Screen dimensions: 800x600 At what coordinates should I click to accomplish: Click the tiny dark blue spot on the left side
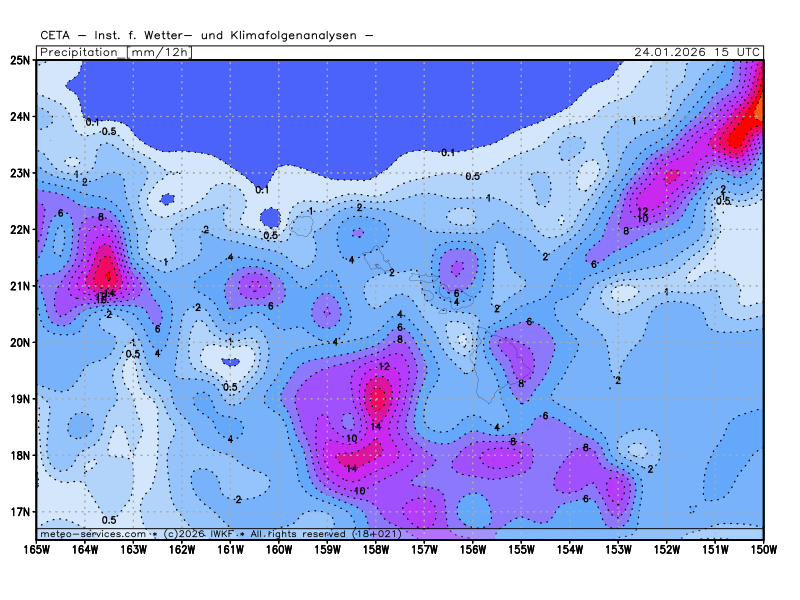167,199
